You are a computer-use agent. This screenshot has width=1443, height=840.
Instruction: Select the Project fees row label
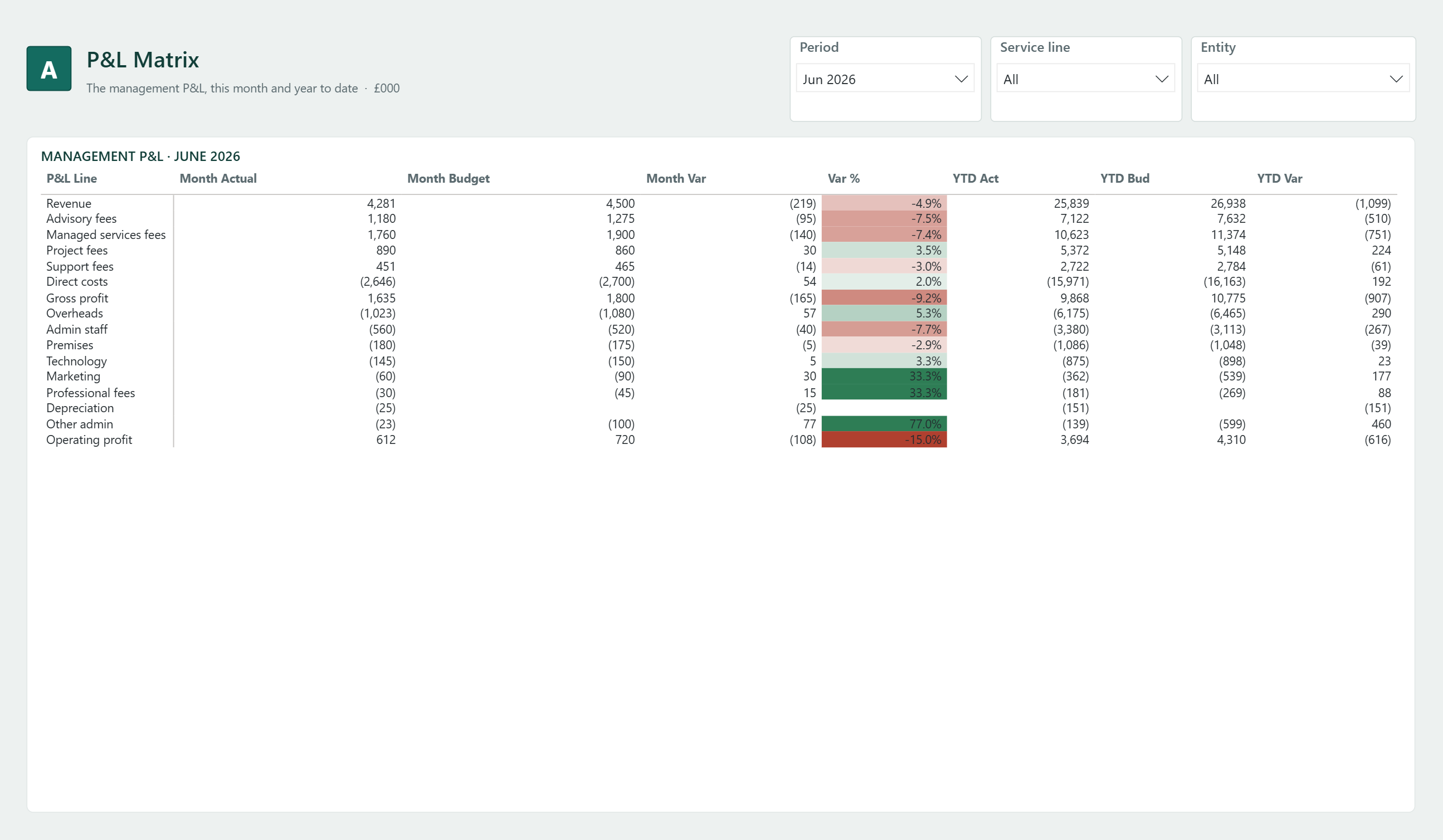(x=77, y=250)
